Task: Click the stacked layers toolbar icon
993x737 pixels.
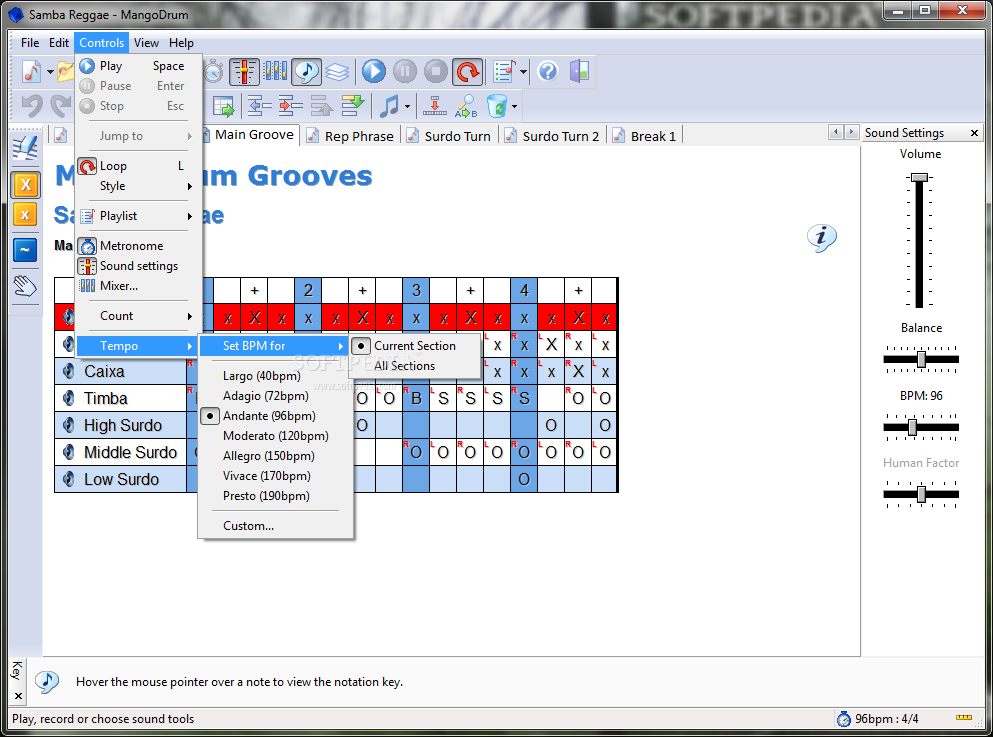Action: [337, 72]
